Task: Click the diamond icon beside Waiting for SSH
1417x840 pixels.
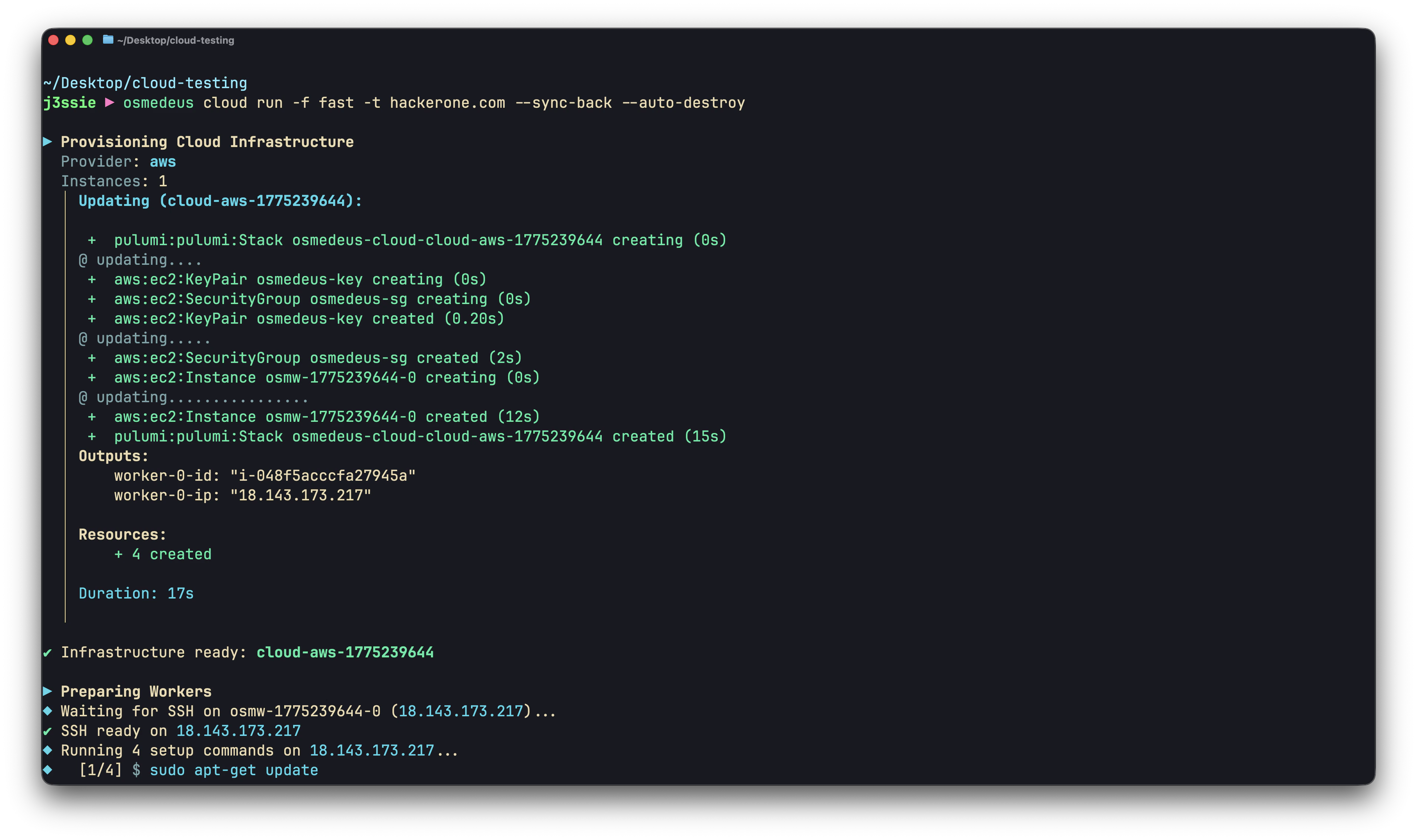Action: 47,711
